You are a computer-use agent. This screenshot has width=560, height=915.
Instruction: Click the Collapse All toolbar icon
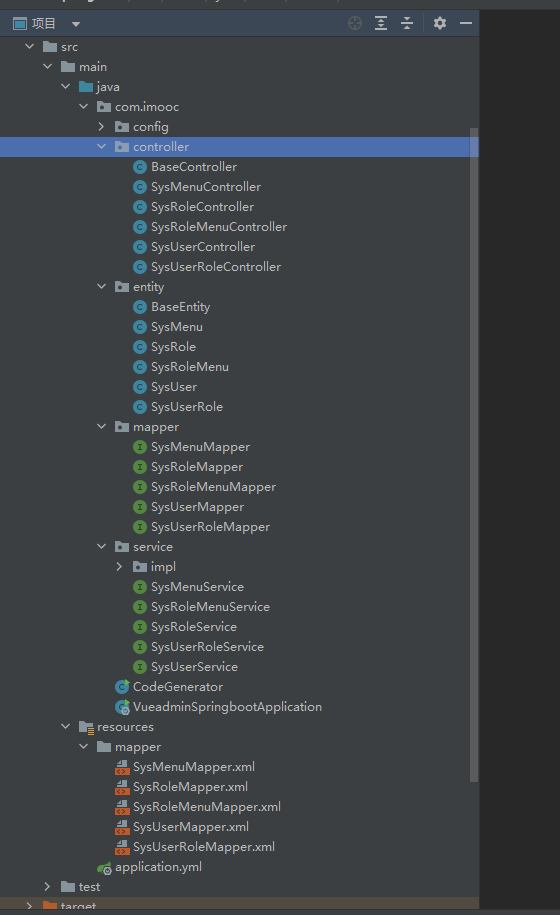[407, 23]
